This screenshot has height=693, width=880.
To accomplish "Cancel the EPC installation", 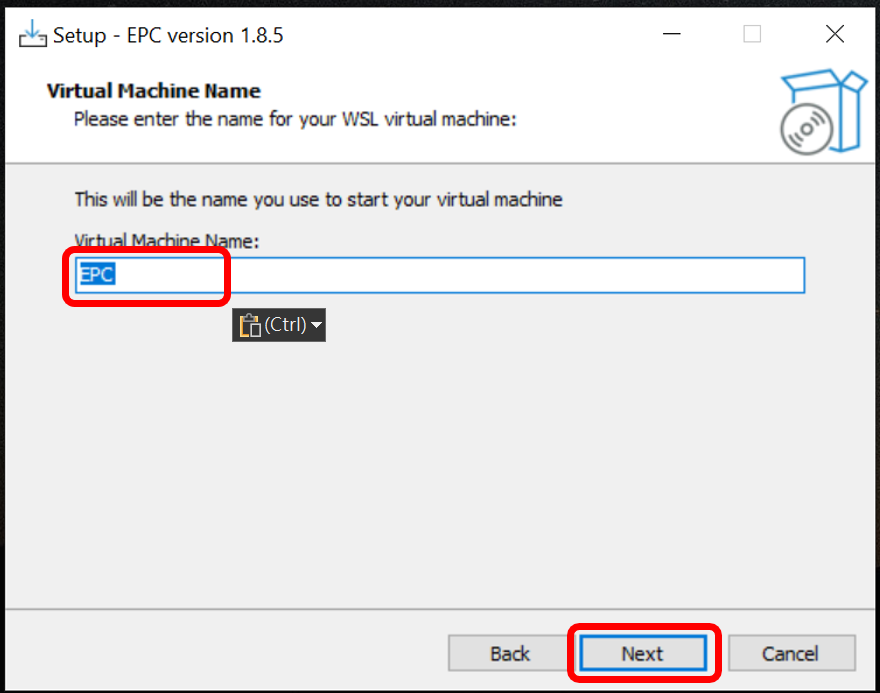I will point(791,654).
